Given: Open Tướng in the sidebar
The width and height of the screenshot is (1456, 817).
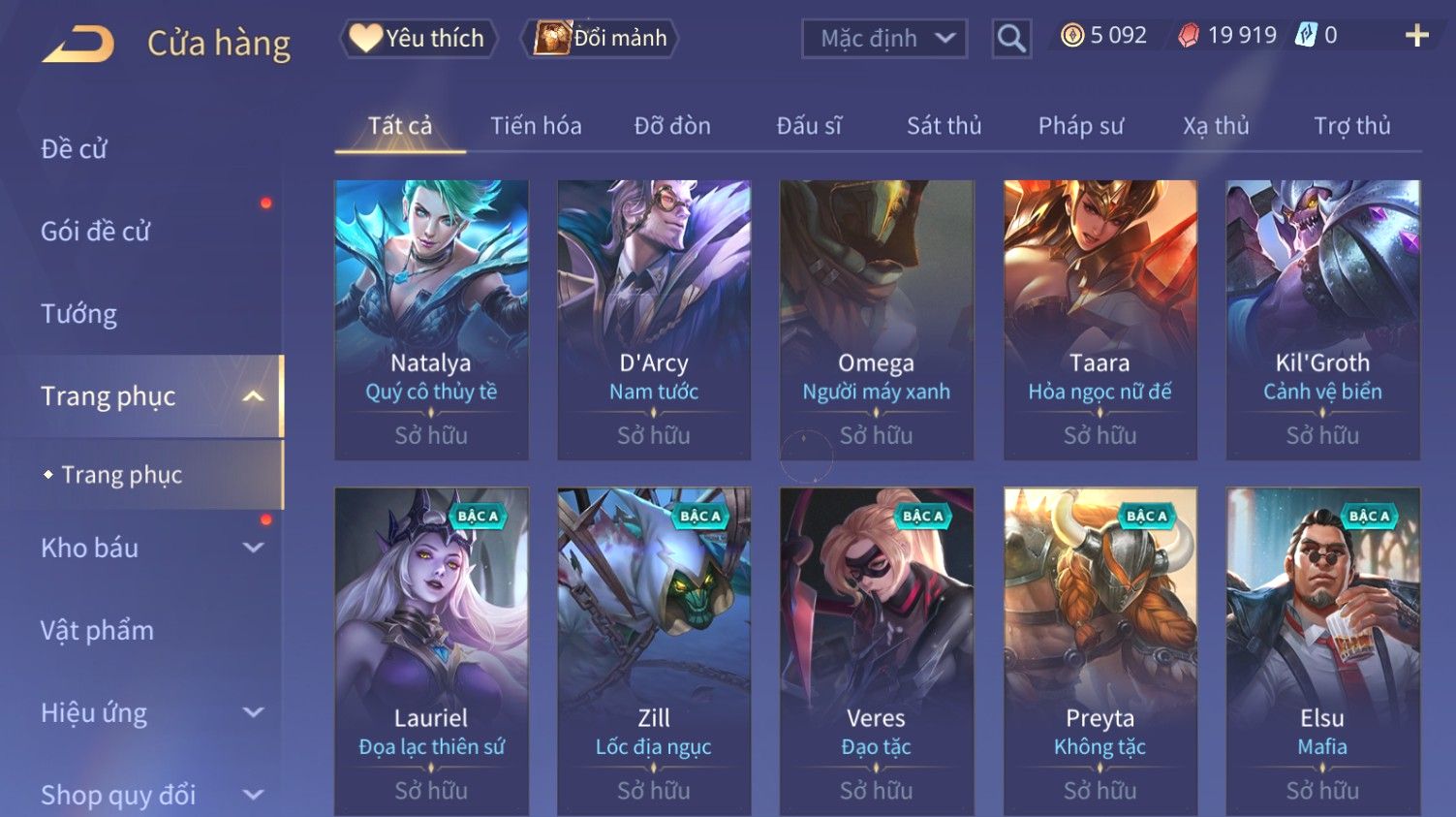Looking at the screenshot, I should pos(78,314).
